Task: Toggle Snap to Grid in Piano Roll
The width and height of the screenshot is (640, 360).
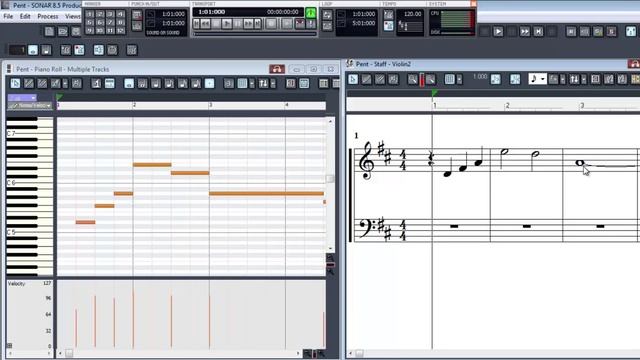Action: [242, 83]
